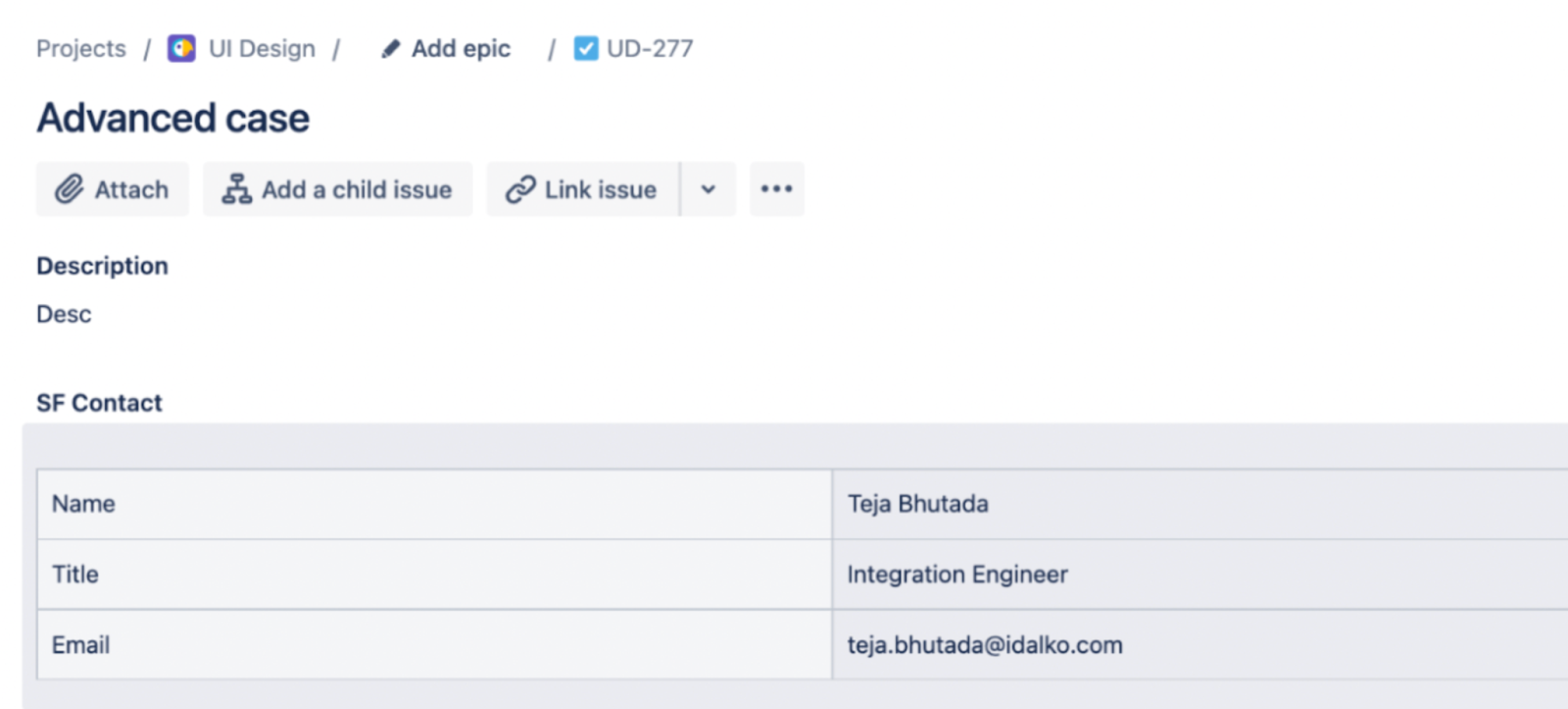Click the pencil icon beside Add epic
The width and height of the screenshot is (1568, 709).
pyautogui.click(x=390, y=48)
